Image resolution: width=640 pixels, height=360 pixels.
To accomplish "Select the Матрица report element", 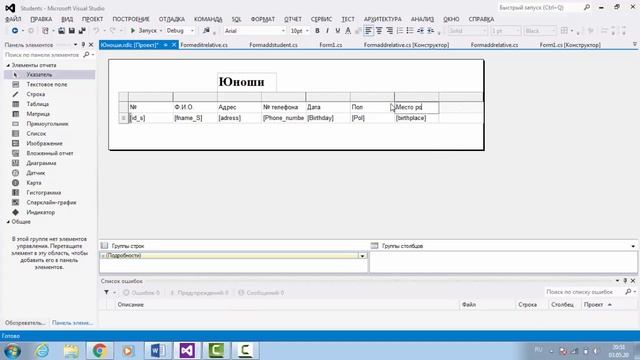I will click(49, 114).
